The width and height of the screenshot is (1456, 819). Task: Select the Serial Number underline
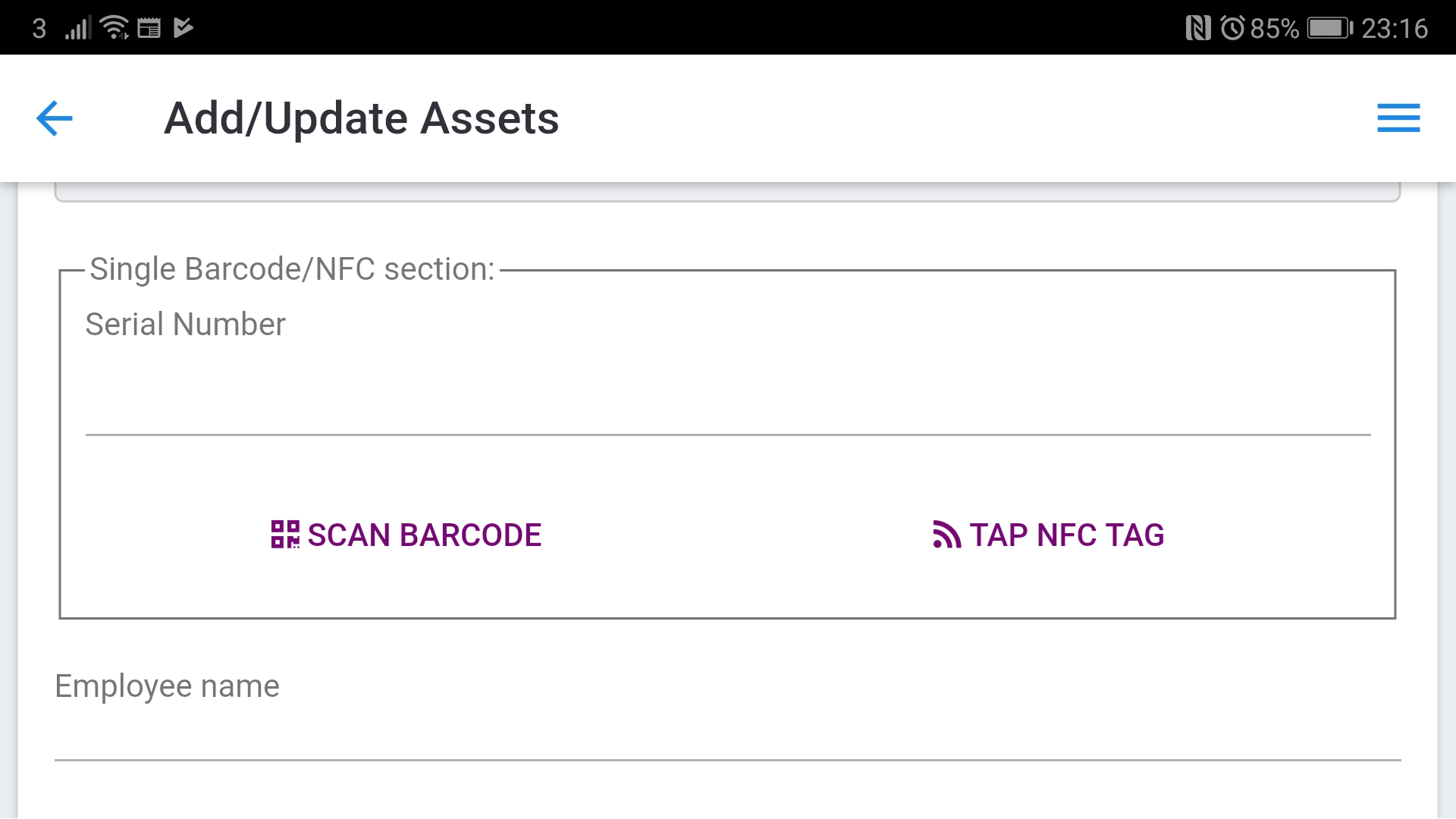(x=728, y=434)
